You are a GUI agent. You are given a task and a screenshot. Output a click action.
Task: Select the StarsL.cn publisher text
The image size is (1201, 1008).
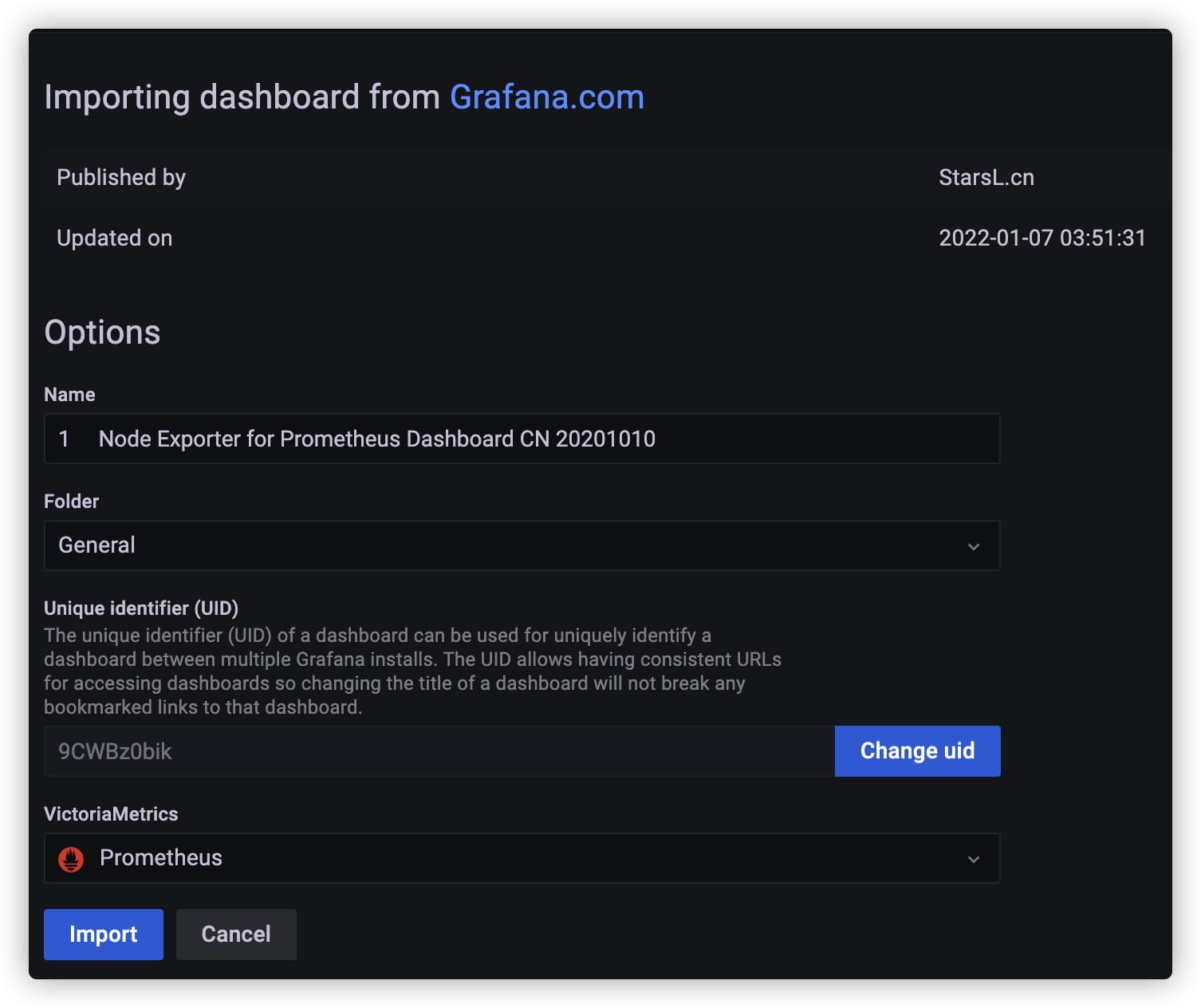click(986, 177)
